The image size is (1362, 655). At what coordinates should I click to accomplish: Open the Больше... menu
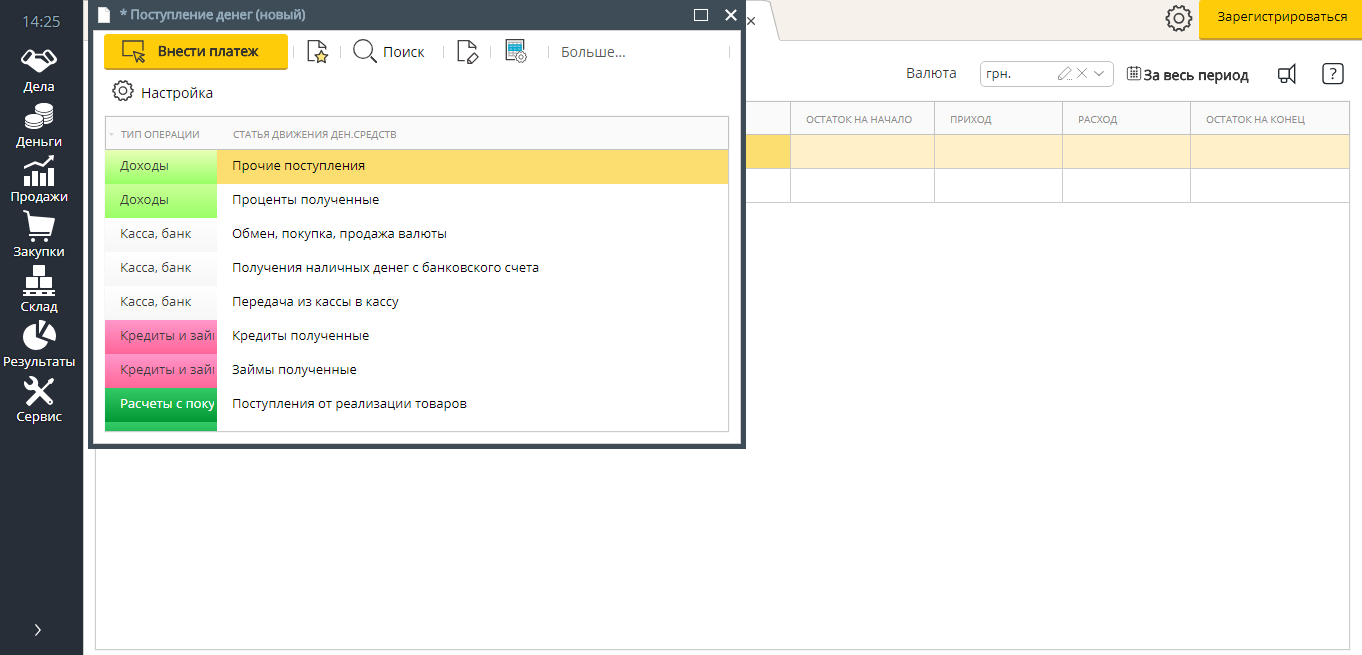pyautogui.click(x=593, y=52)
